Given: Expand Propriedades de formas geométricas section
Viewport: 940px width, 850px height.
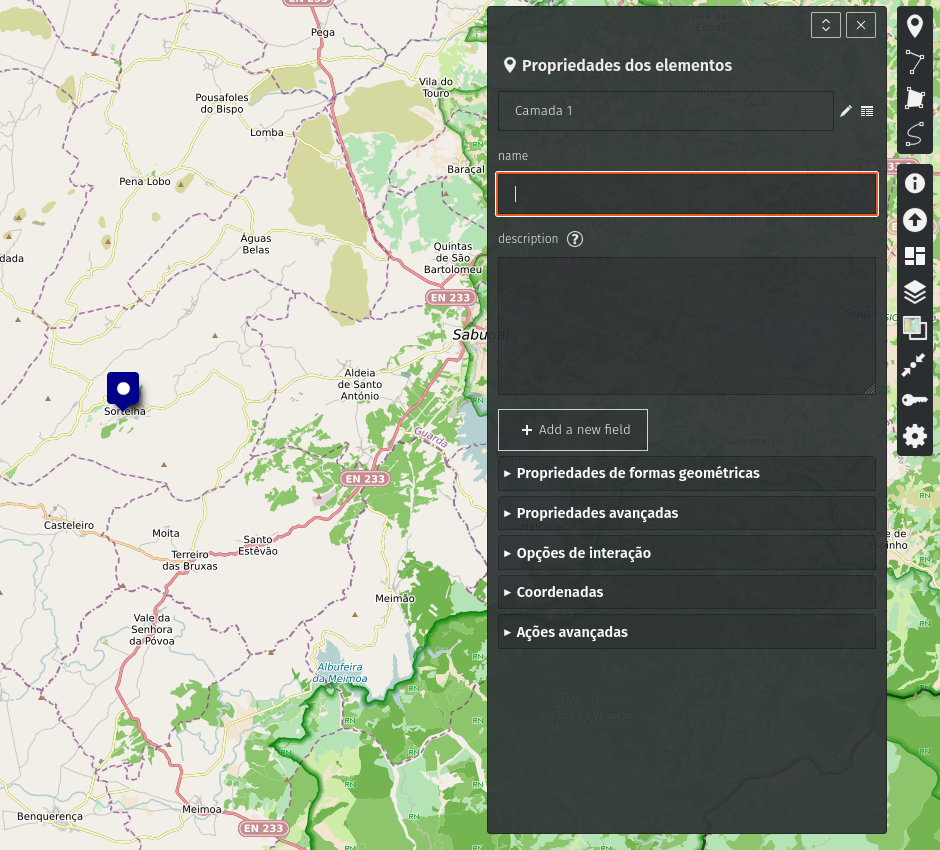Looking at the screenshot, I should (687, 474).
